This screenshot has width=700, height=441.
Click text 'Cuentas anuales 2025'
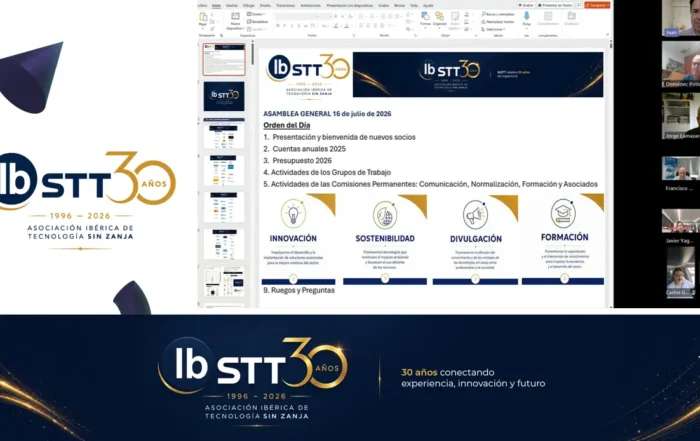(309, 149)
